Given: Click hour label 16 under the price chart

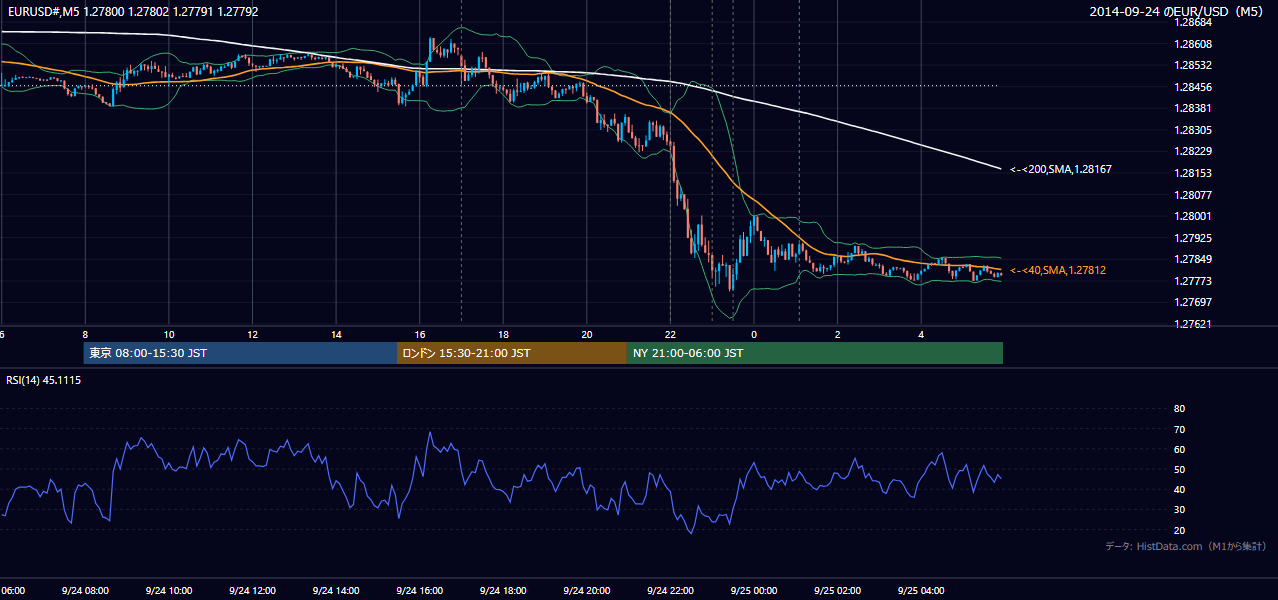Looking at the screenshot, I should tap(420, 334).
